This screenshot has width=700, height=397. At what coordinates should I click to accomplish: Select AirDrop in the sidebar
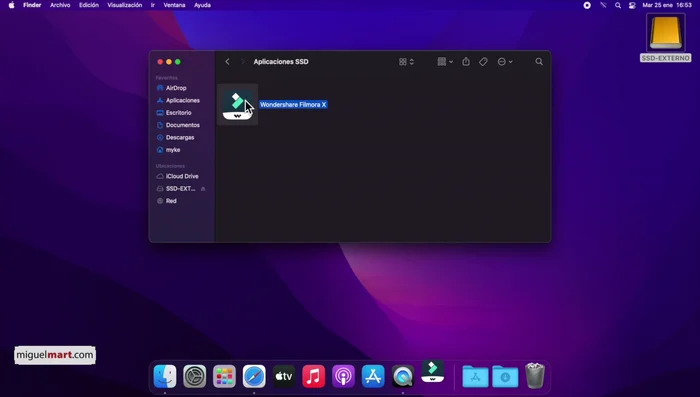coord(176,88)
